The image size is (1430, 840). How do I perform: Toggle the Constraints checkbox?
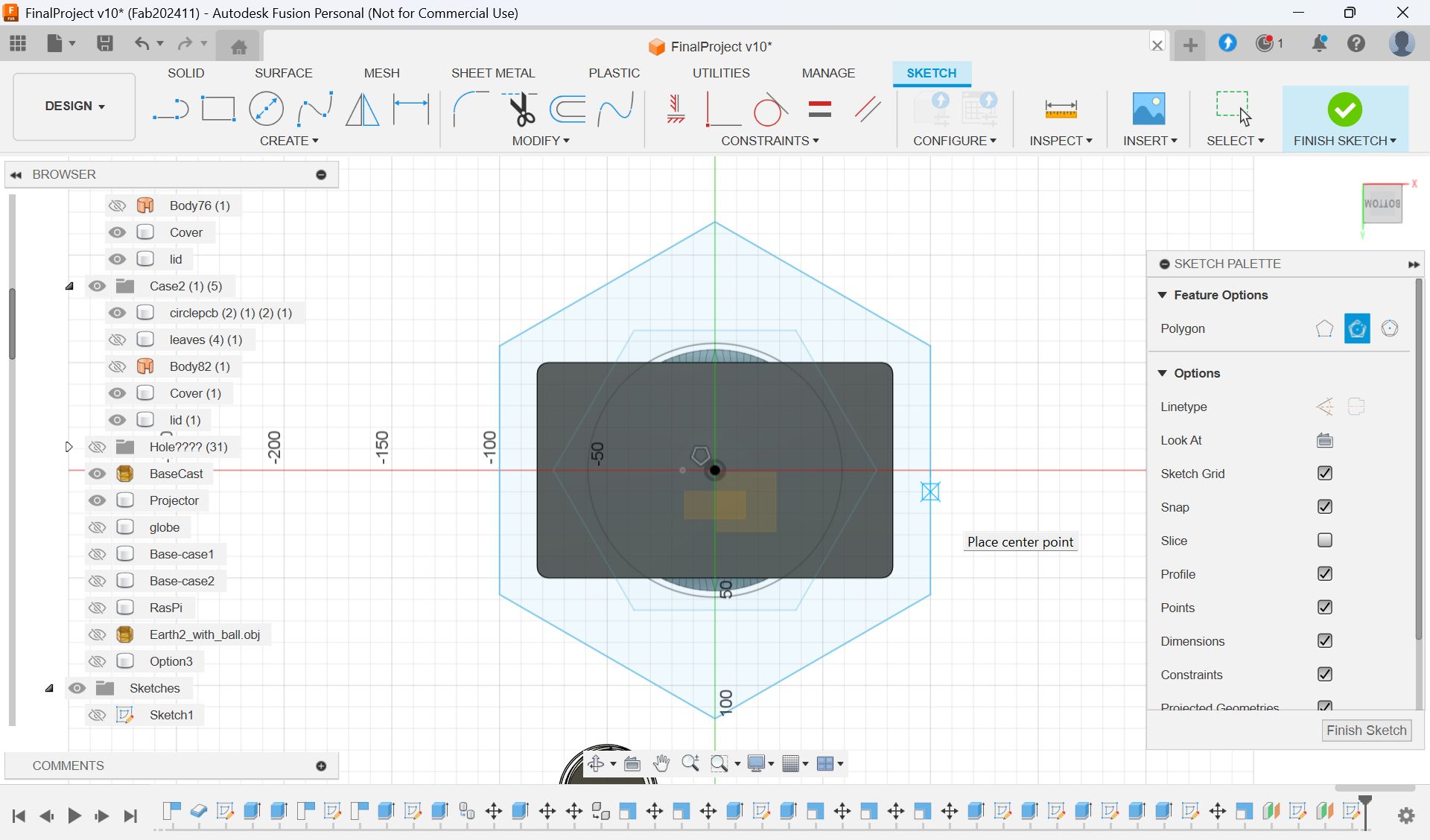pyautogui.click(x=1324, y=675)
